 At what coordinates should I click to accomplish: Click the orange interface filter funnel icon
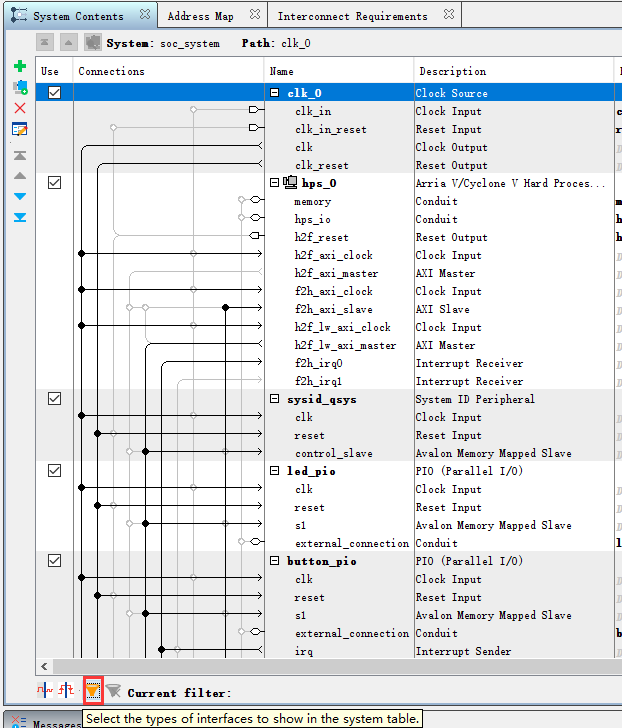[93, 690]
